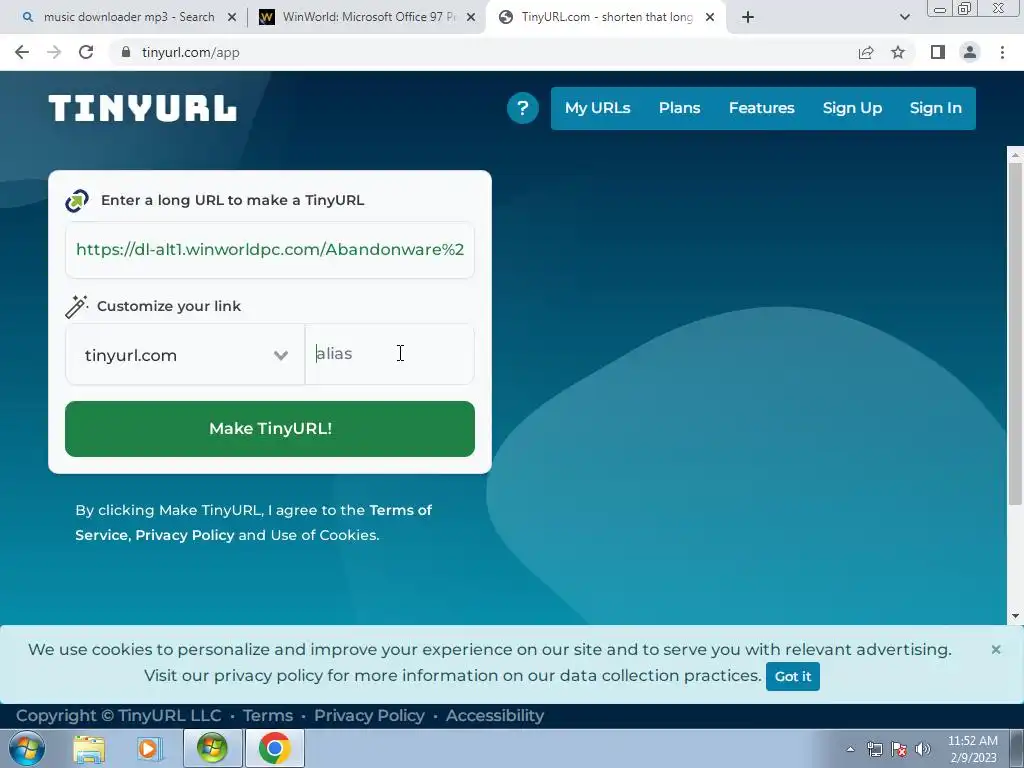Image resolution: width=1024 pixels, height=768 pixels.
Task: Open My URLs menu
Action: [598, 108]
